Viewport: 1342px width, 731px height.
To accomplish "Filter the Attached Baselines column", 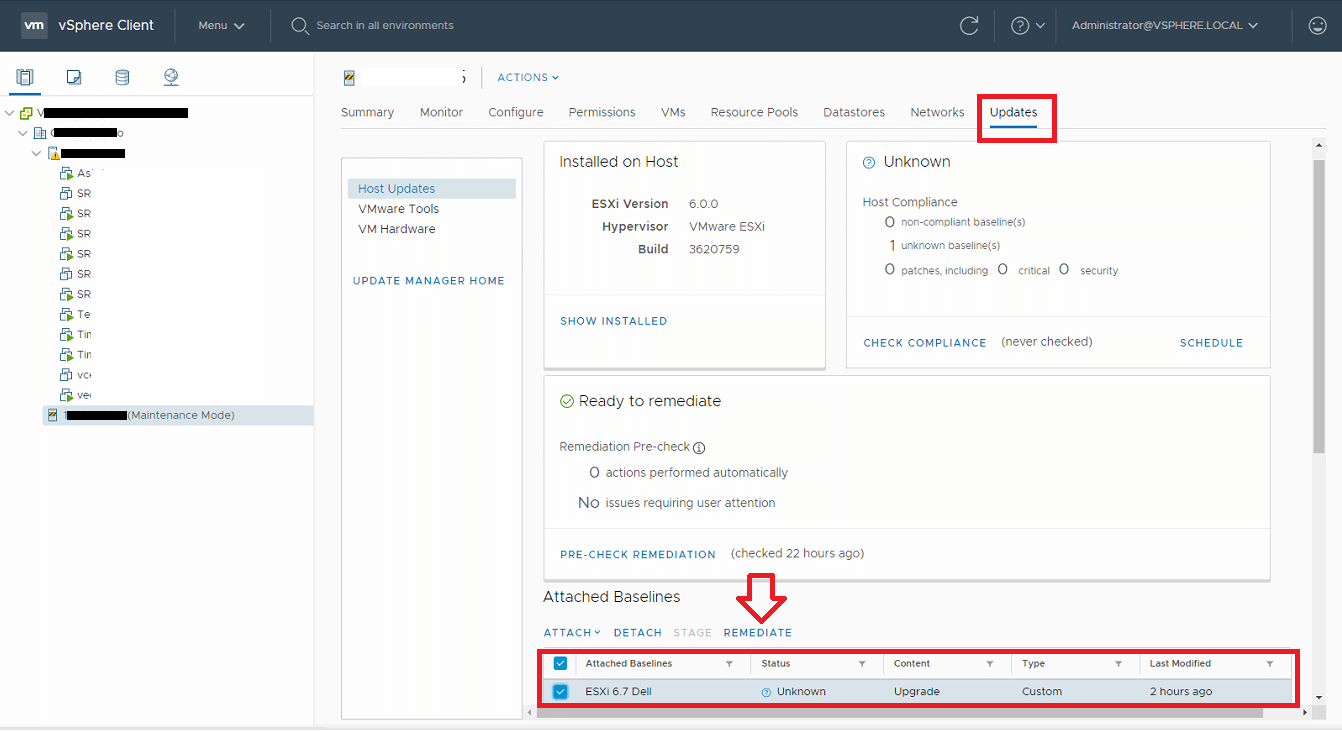I will 729,664.
